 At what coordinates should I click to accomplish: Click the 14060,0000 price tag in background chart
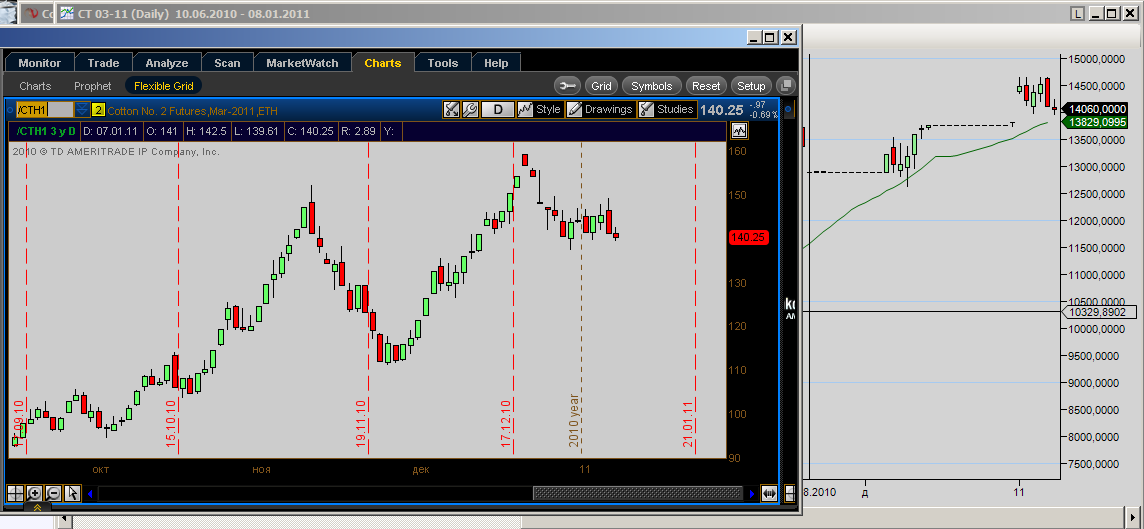pyautogui.click(x=1097, y=109)
